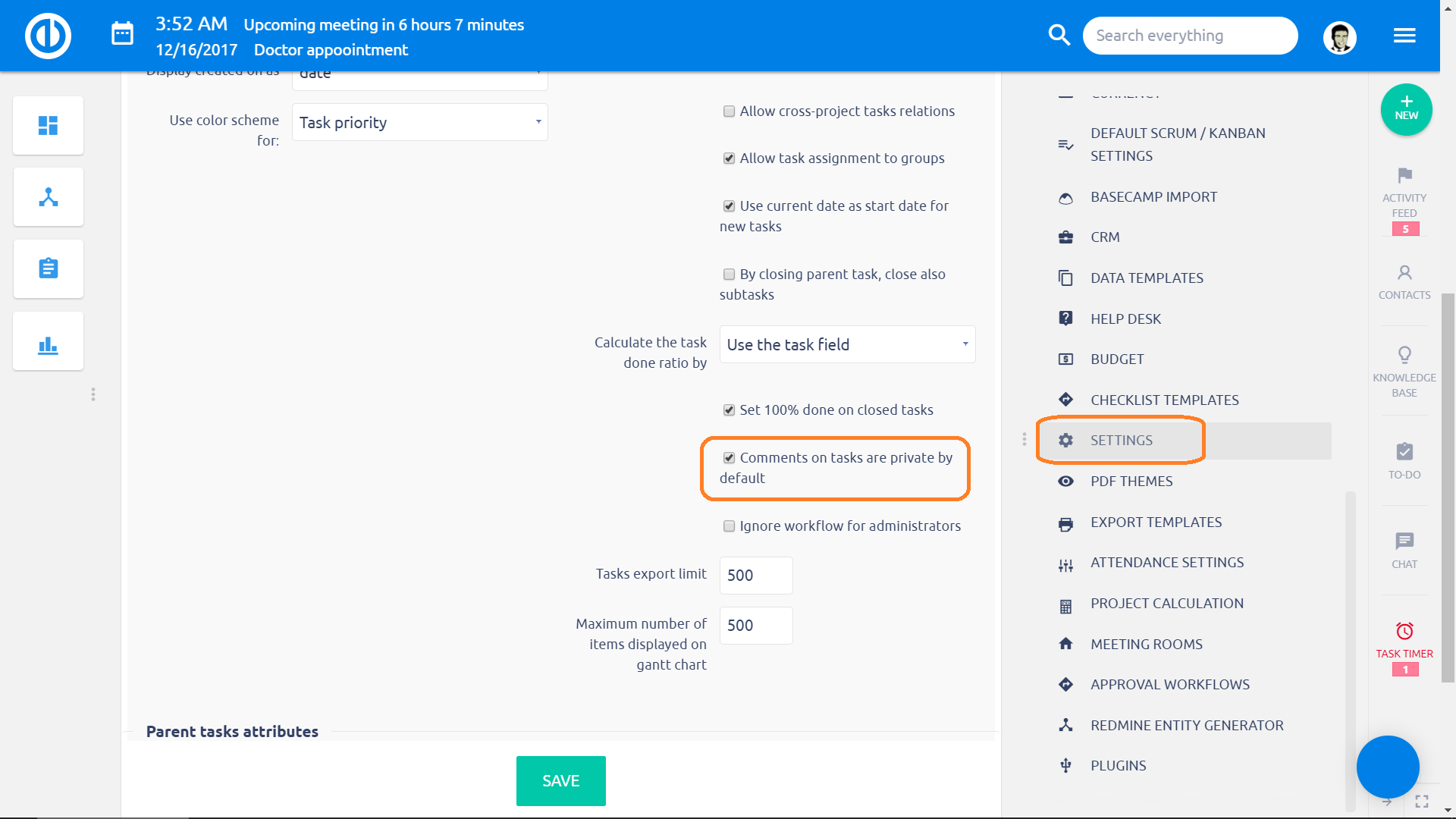Click the right menu drag handle dots
This screenshot has width=1456, height=819.
click(x=1024, y=439)
